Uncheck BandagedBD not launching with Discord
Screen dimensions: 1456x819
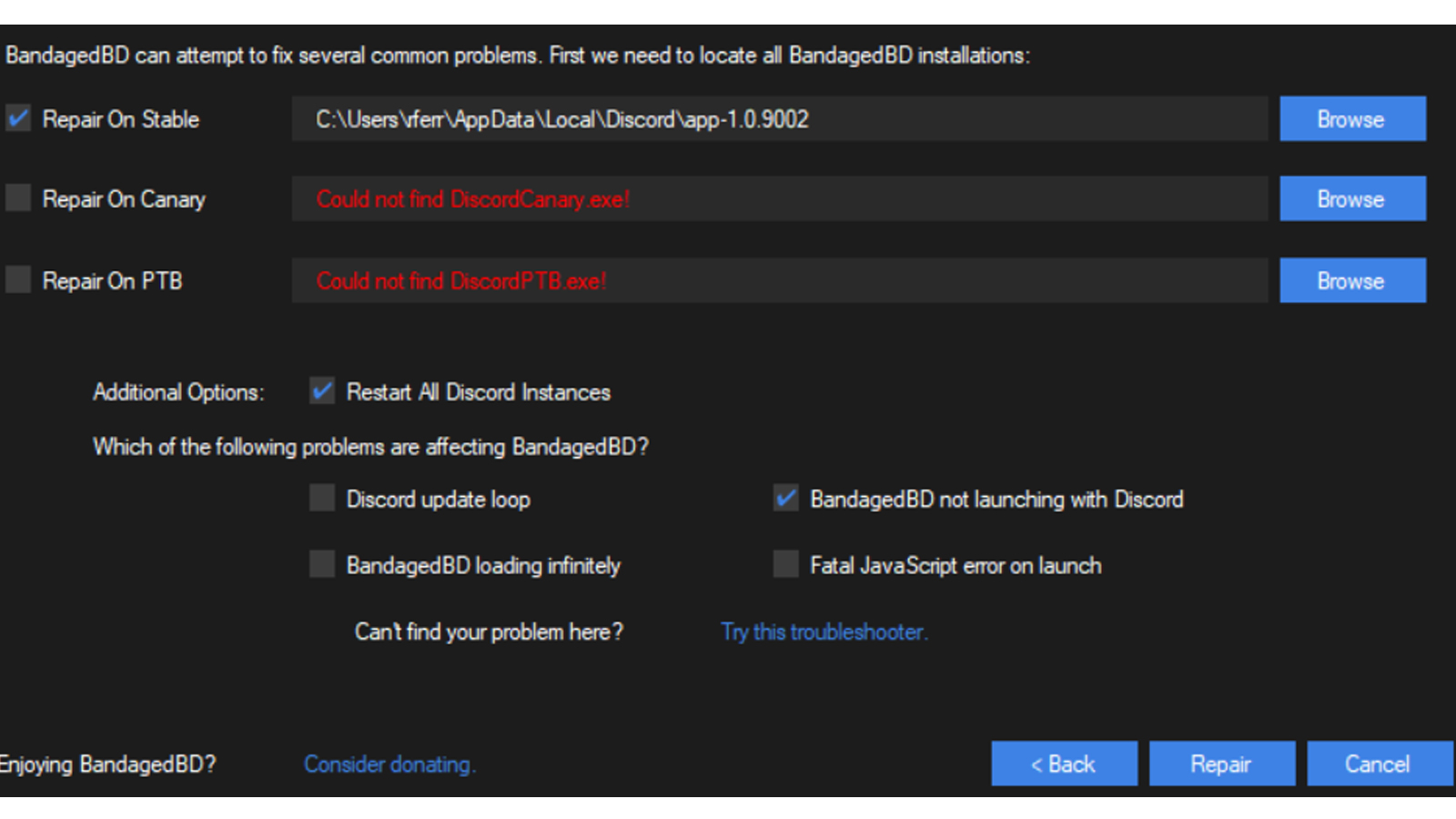click(x=786, y=498)
